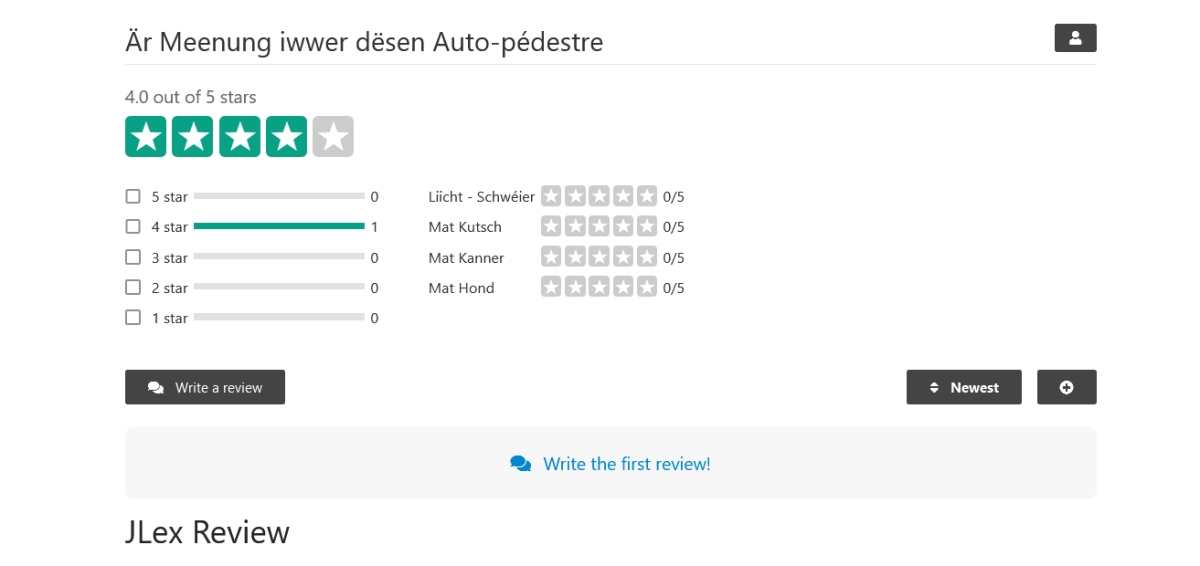Enable the 4 star filter checkbox
Image resolution: width=1200 pixels, height=566 pixels.
[133, 227]
